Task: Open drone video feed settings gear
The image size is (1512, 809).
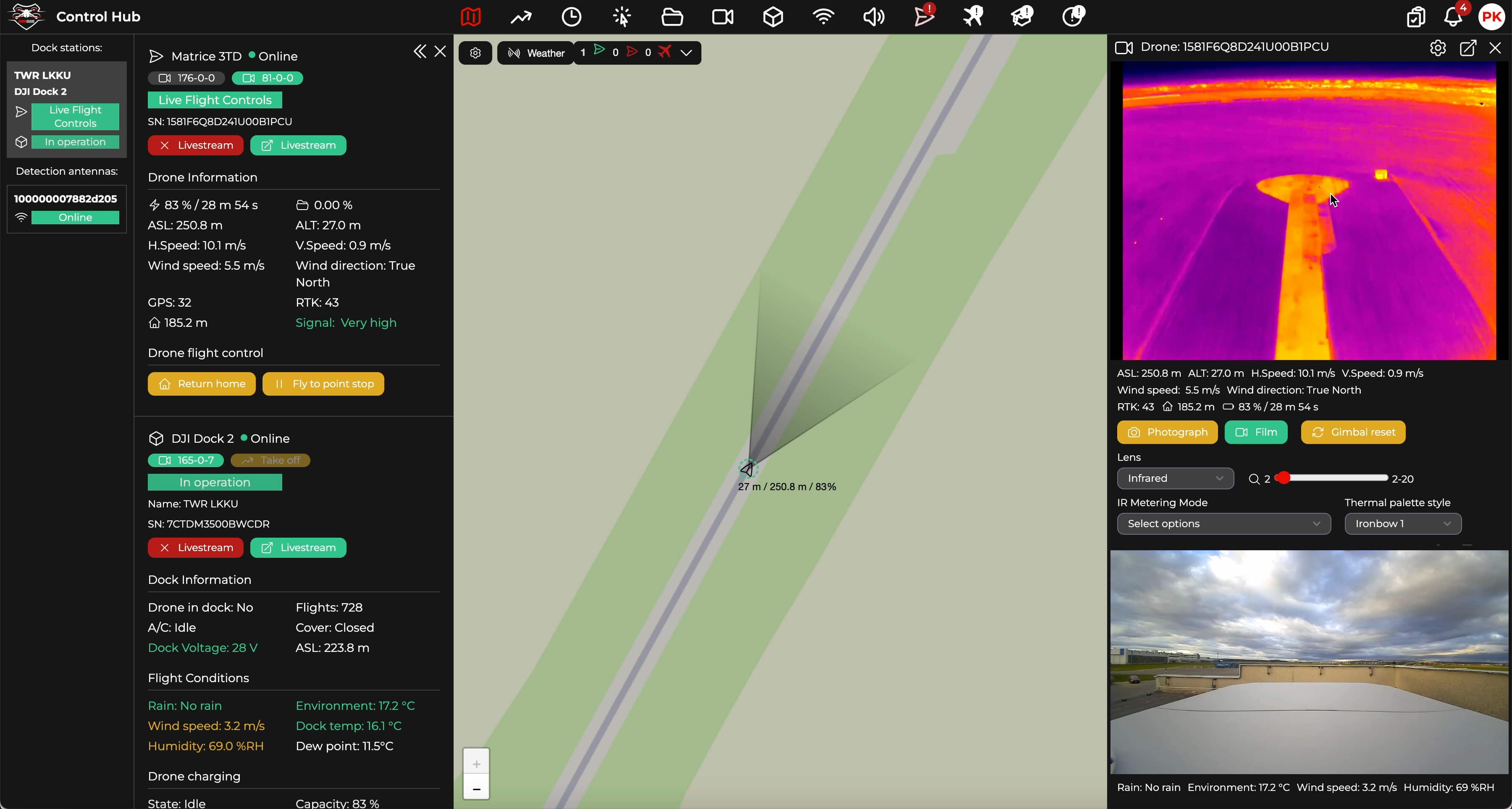Action: tap(1438, 47)
